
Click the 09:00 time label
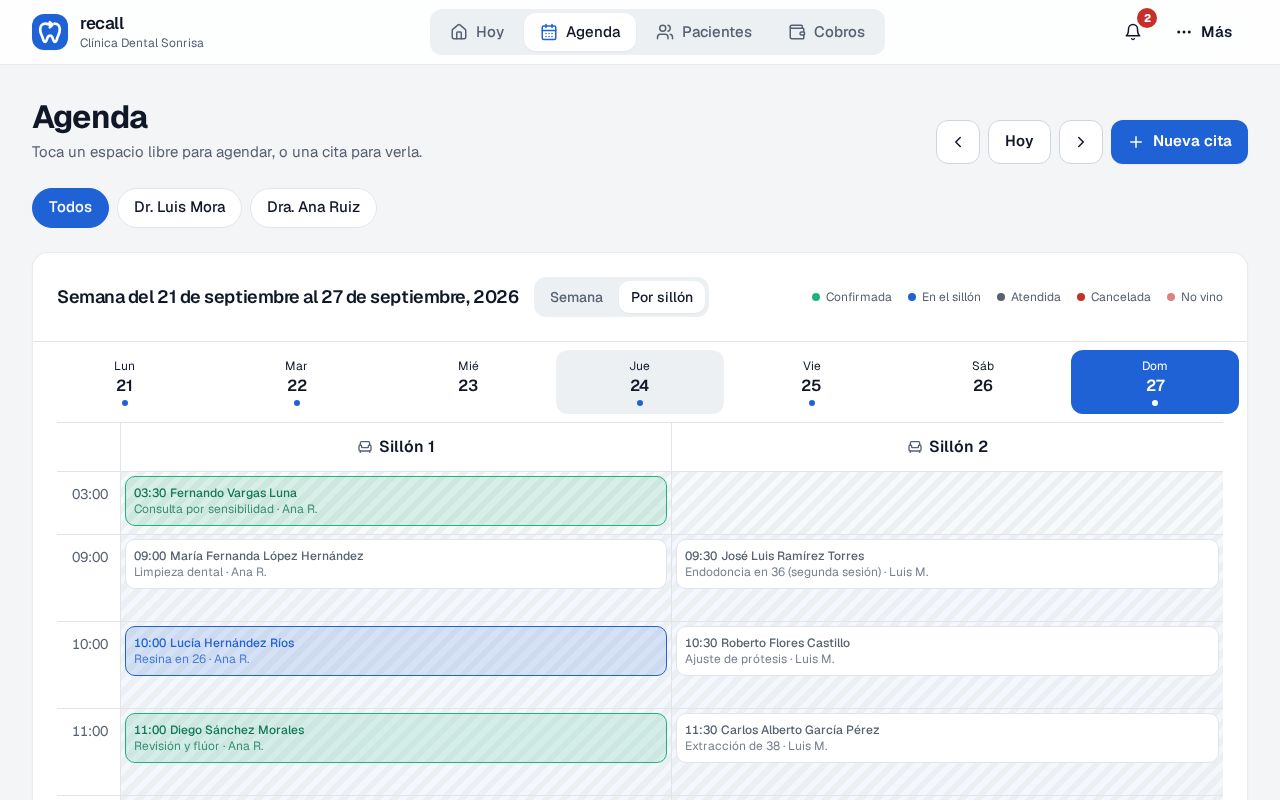(x=90, y=557)
